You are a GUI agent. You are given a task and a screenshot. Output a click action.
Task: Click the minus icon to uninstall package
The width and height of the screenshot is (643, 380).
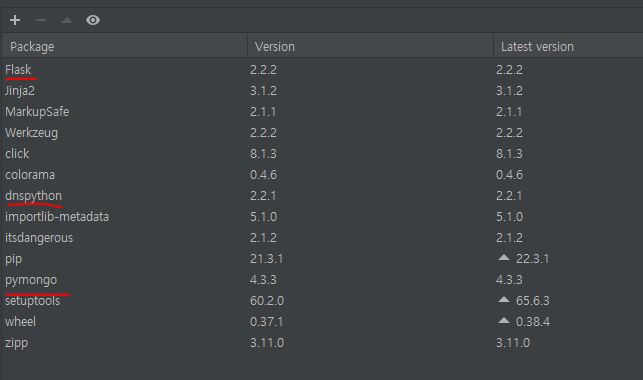(41, 20)
